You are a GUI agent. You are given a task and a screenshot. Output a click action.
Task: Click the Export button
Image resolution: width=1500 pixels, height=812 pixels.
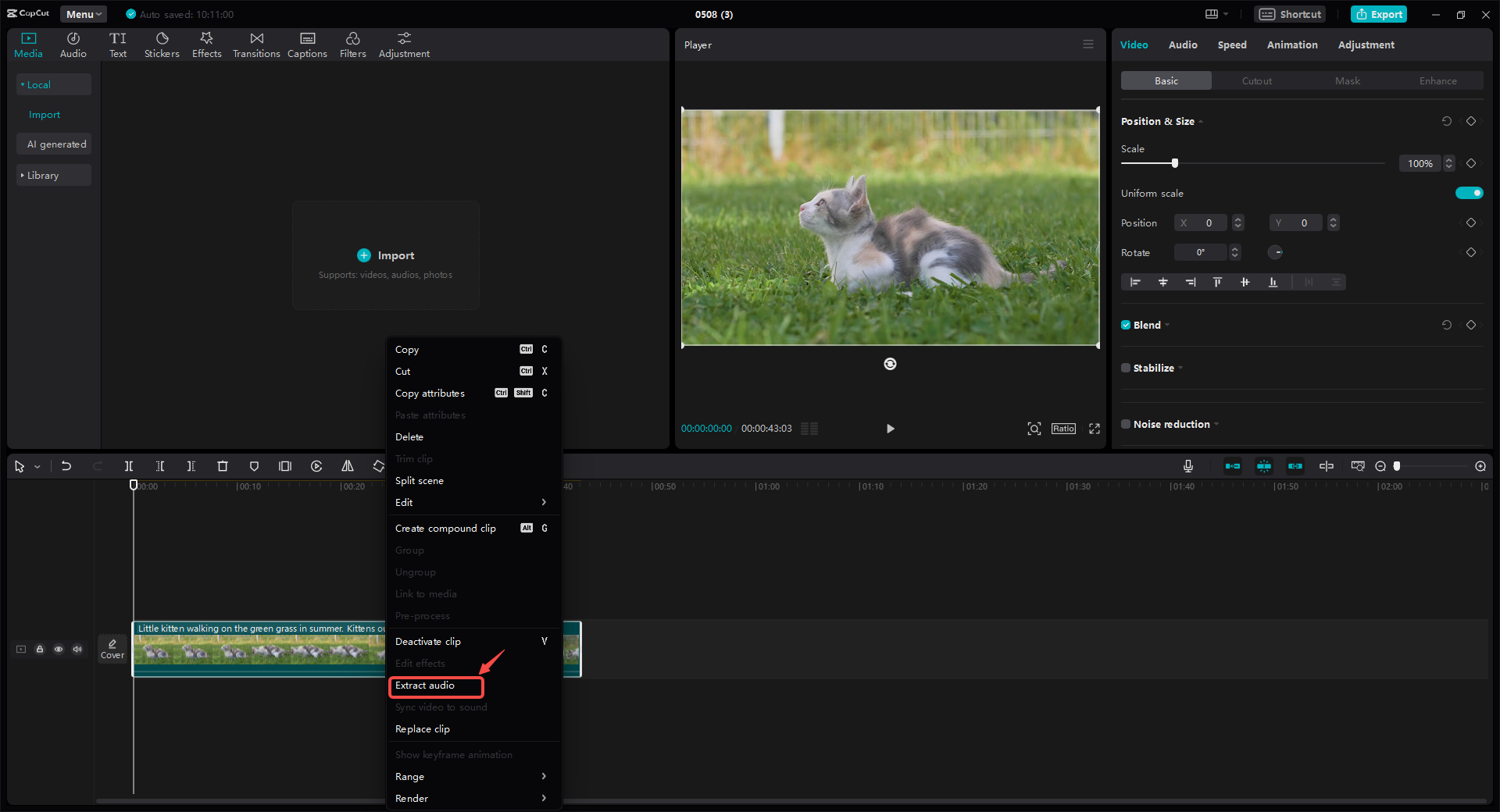1379,14
